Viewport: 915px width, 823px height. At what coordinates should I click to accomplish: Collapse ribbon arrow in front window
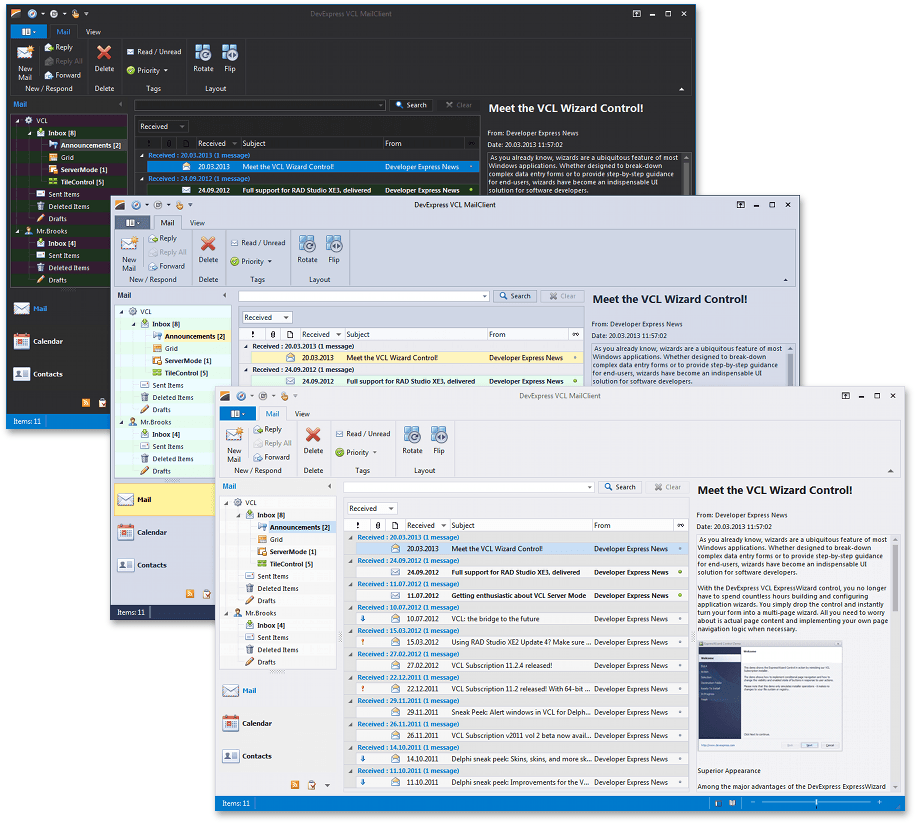[890, 470]
